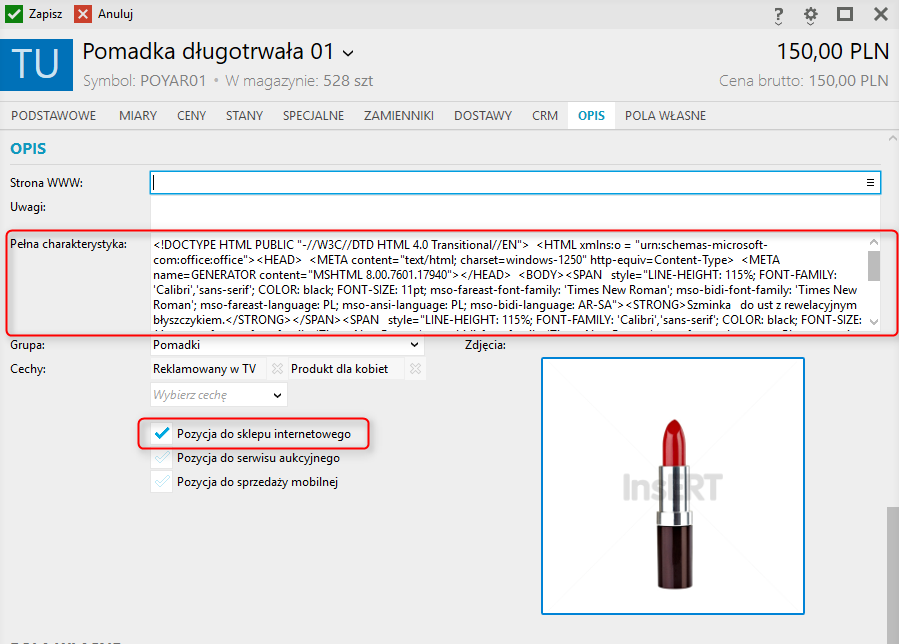Enable 'Pozycja do serwisu aukcyjnego' checkbox
The height and width of the screenshot is (644, 899).
click(x=161, y=458)
